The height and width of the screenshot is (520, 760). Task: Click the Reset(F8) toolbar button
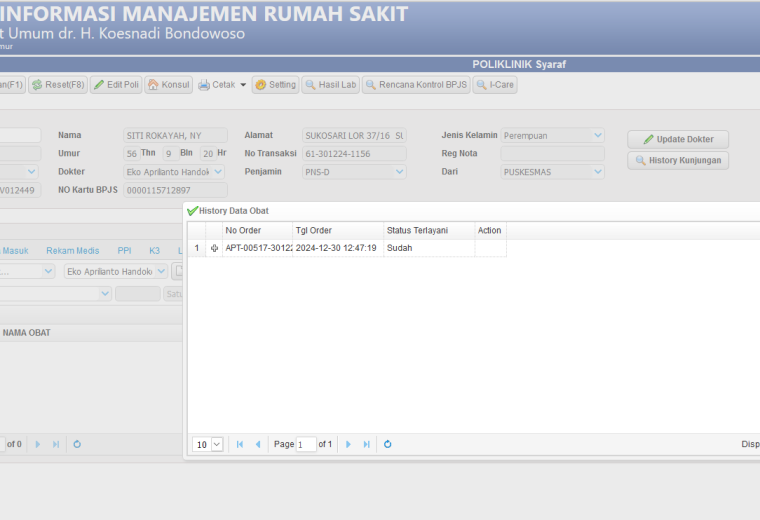coord(58,85)
